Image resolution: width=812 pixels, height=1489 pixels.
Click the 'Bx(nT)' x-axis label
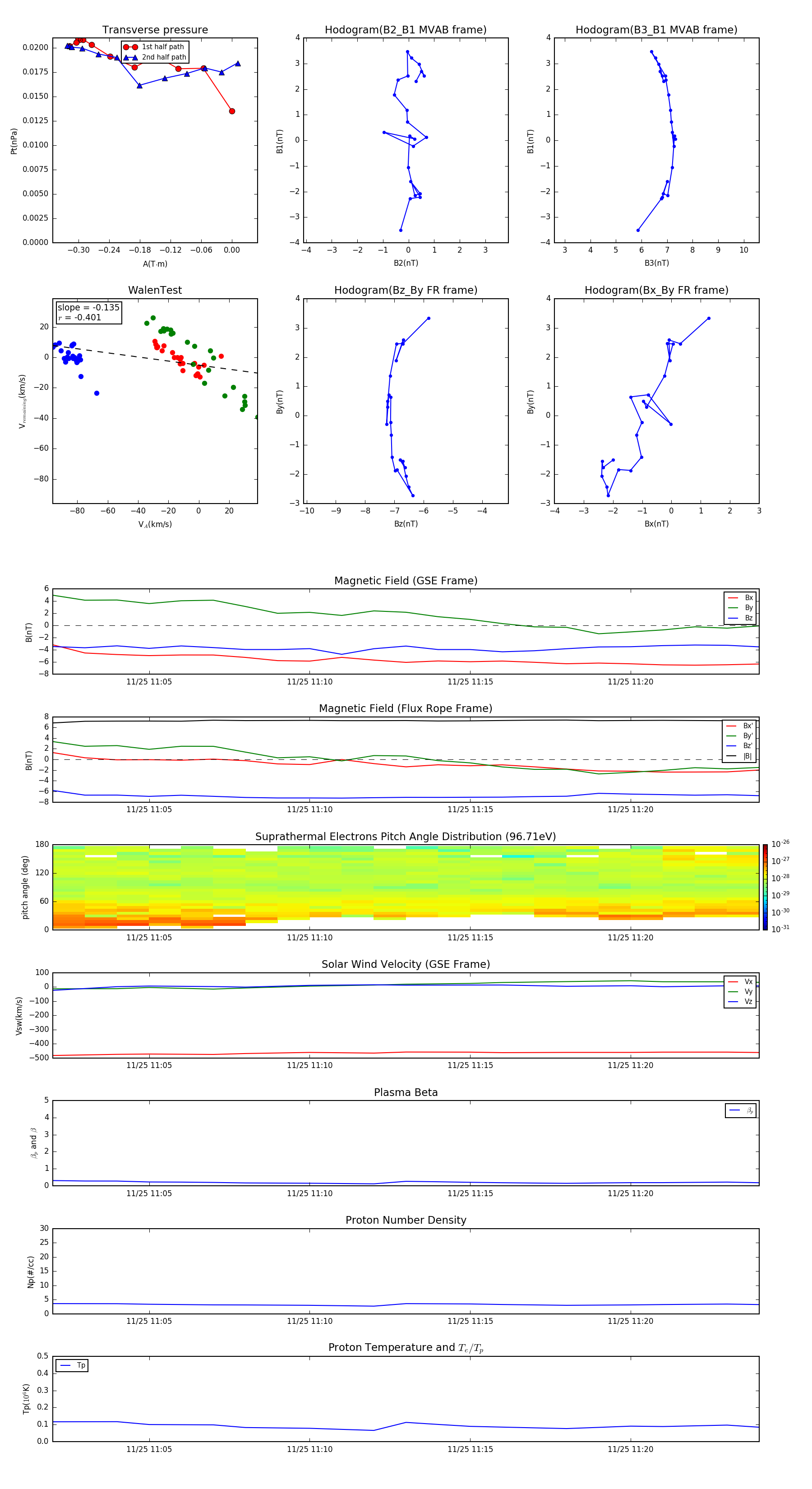tap(656, 524)
